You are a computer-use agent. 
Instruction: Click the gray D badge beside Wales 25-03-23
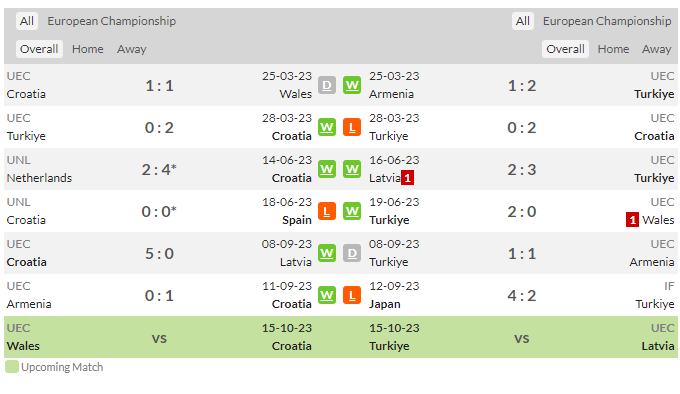pos(327,85)
